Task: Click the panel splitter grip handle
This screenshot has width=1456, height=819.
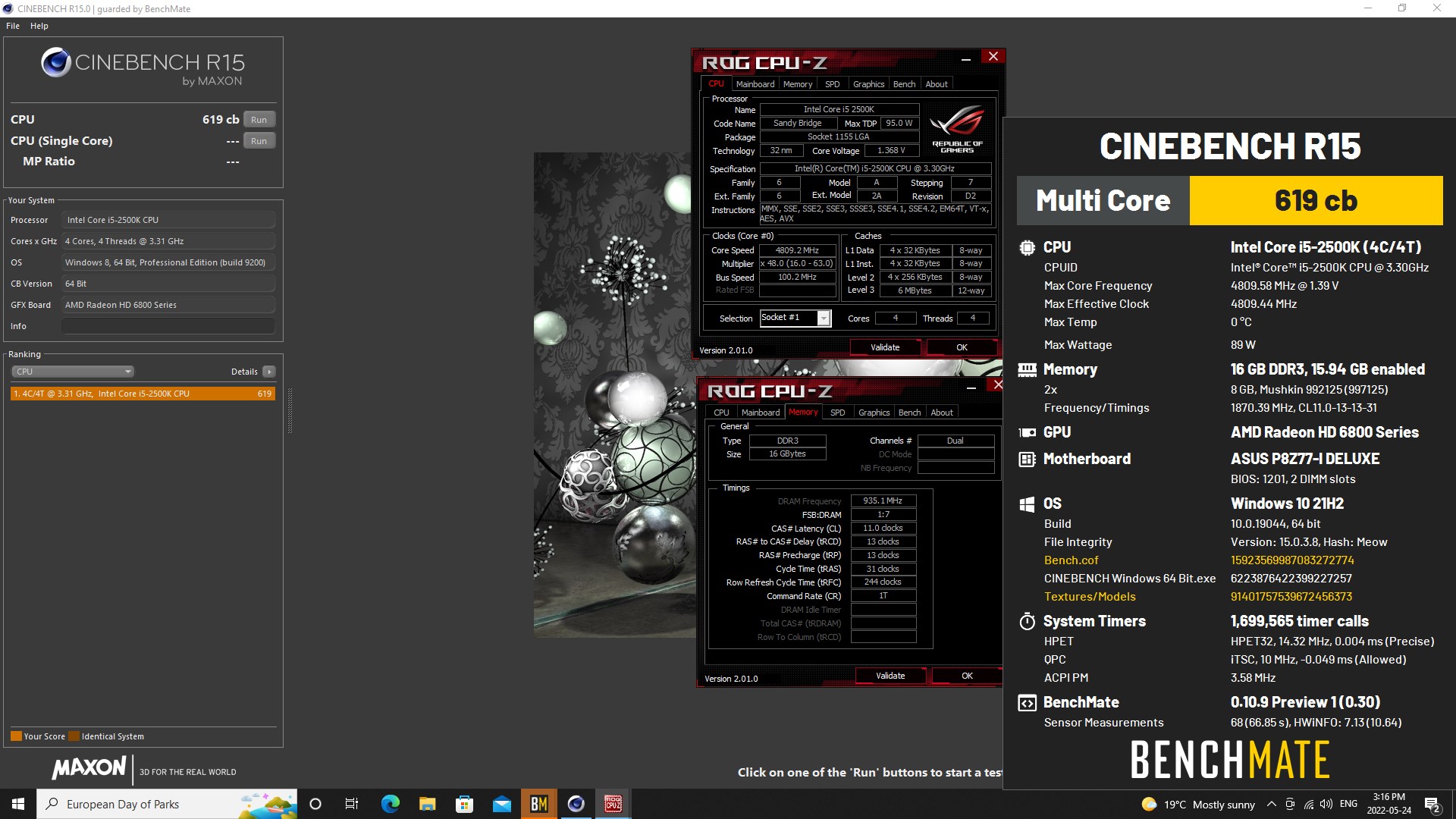Action: [x=290, y=410]
